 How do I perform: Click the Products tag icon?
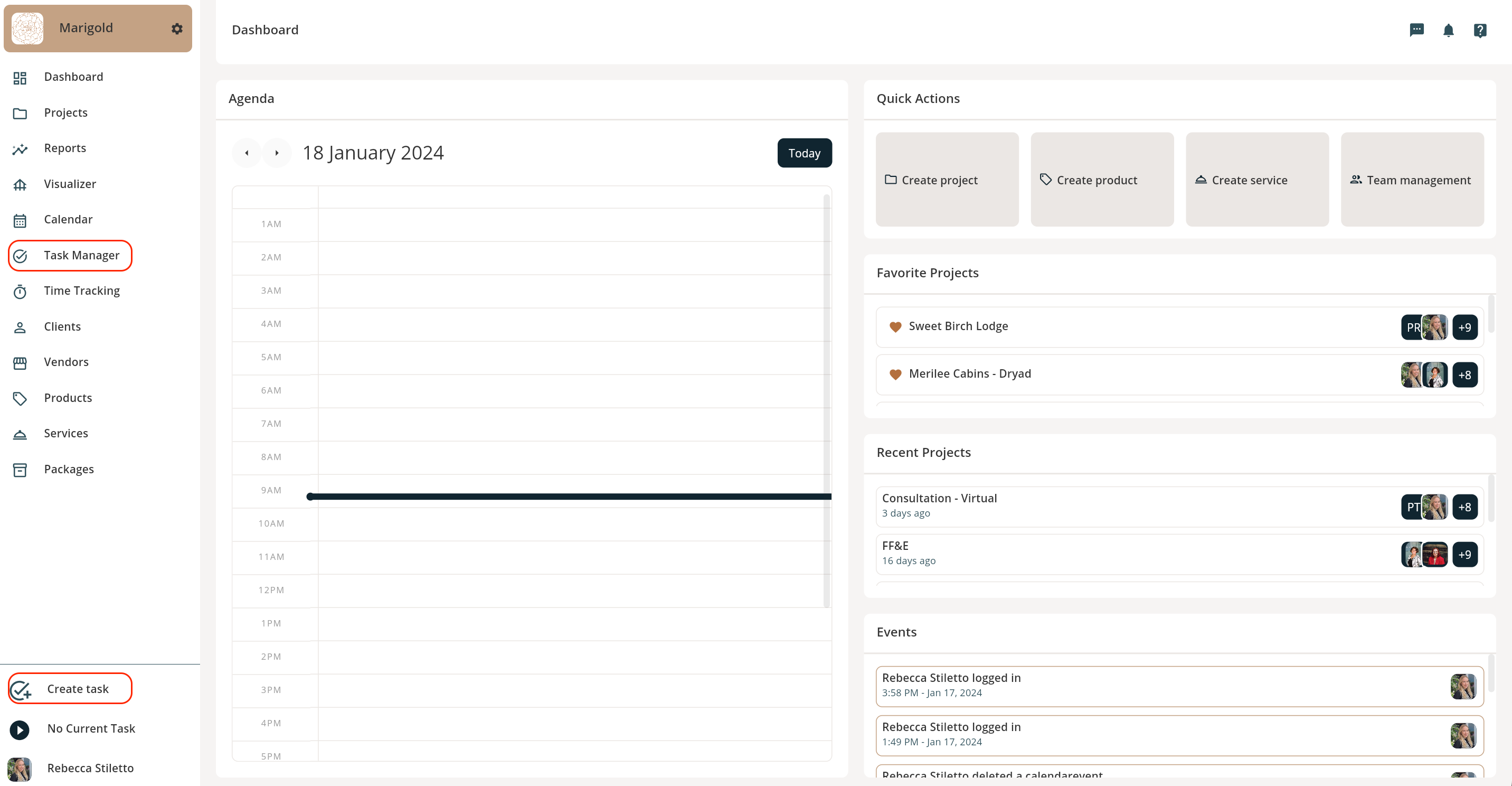tap(20, 398)
